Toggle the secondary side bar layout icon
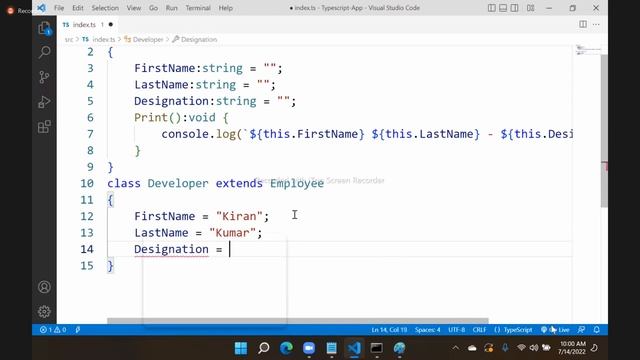 tap(514, 8)
